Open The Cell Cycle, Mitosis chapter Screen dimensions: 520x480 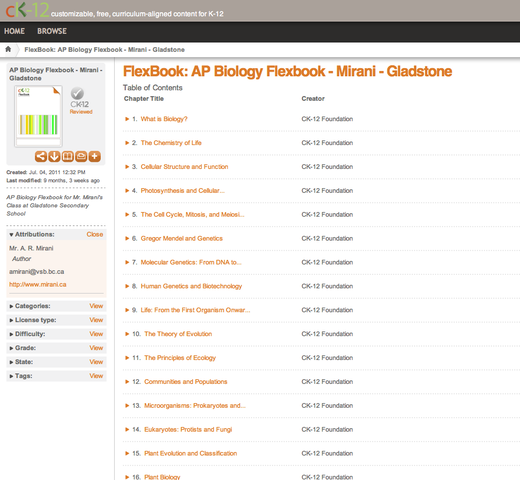(x=192, y=215)
